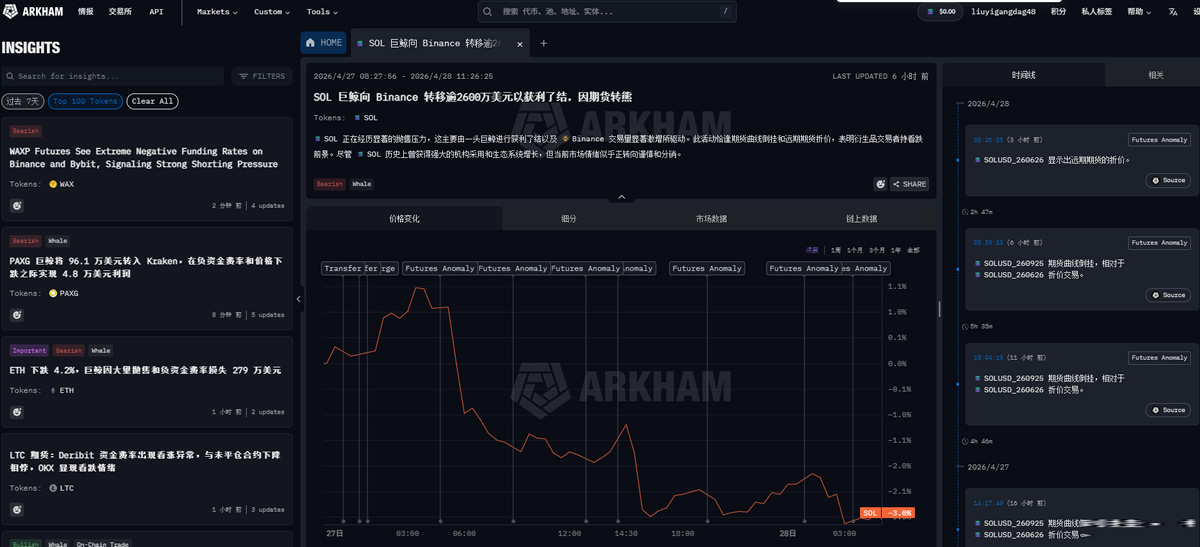Click the Transfer event marker on the chart
1200x547 pixels.
click(343, 268)
